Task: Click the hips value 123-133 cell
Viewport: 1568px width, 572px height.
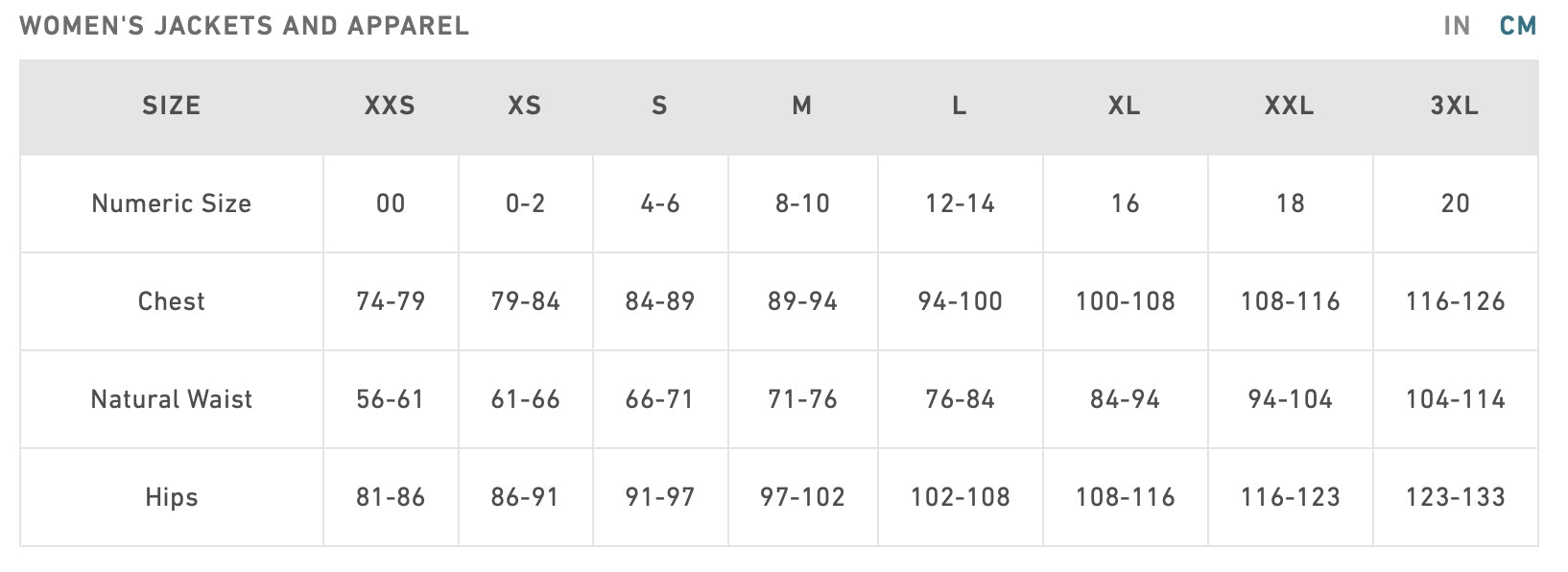Action: point(1455,497)
